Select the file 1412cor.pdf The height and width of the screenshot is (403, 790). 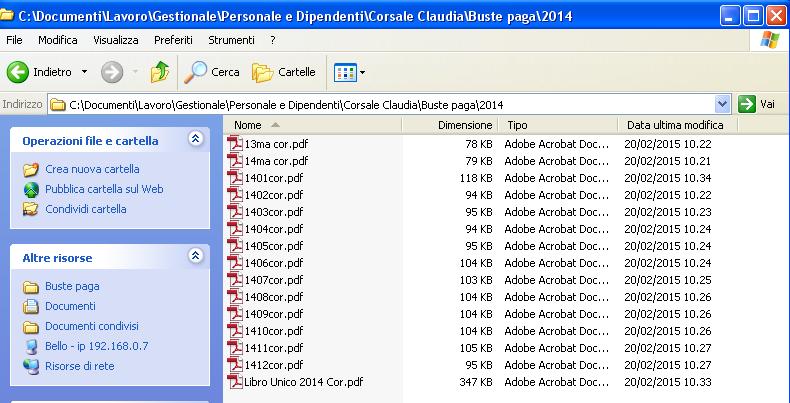pos(273,365)
